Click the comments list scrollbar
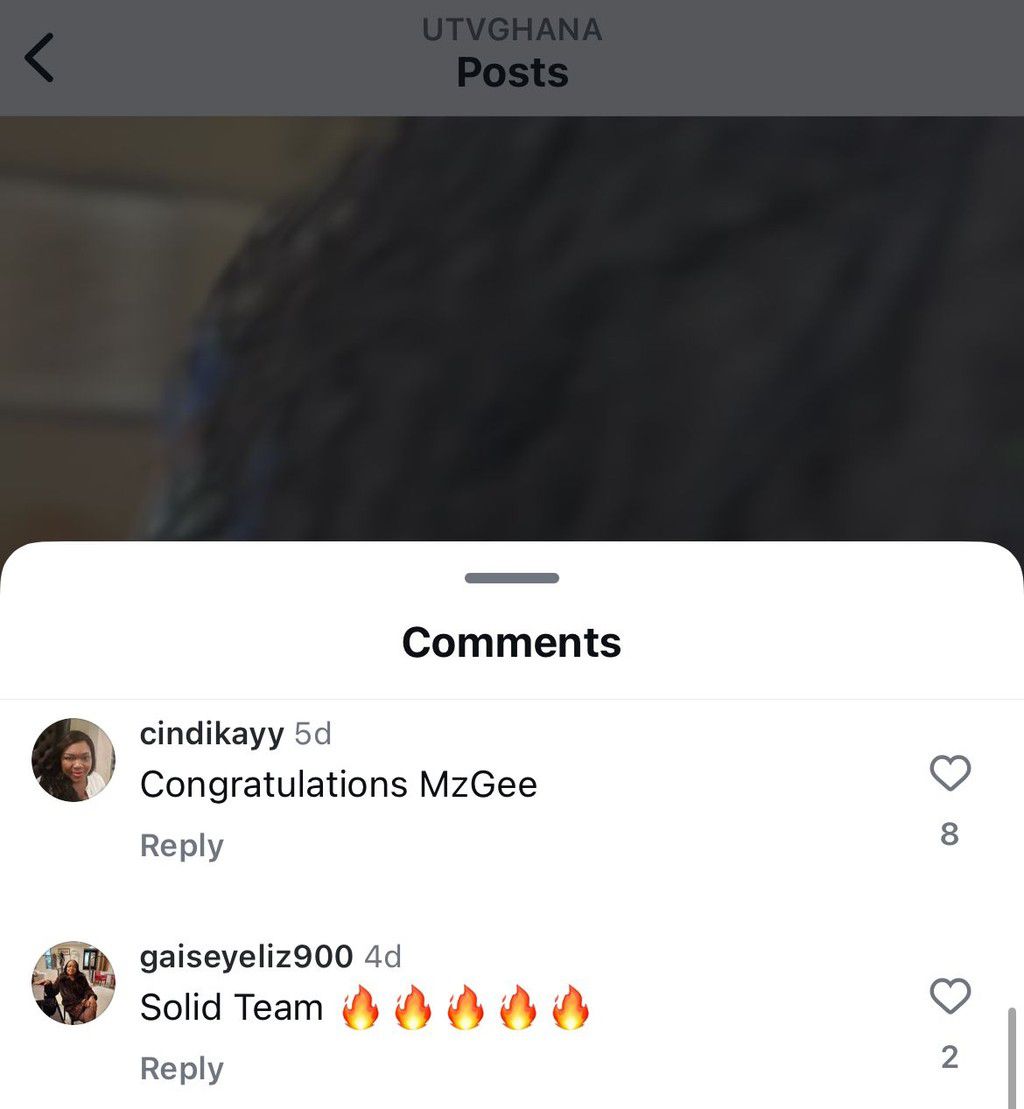The height and width of the screenshot is (1109, 1024). pos(1012,1058)
